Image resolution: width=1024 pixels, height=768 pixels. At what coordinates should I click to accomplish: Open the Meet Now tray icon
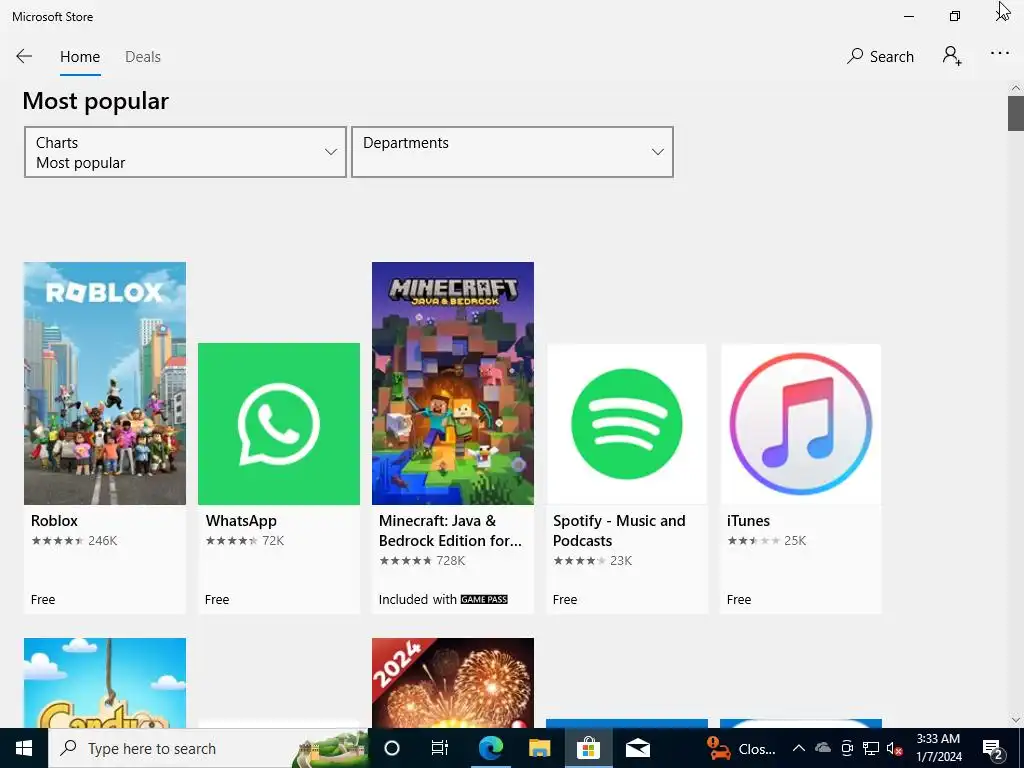pos(847,748)
